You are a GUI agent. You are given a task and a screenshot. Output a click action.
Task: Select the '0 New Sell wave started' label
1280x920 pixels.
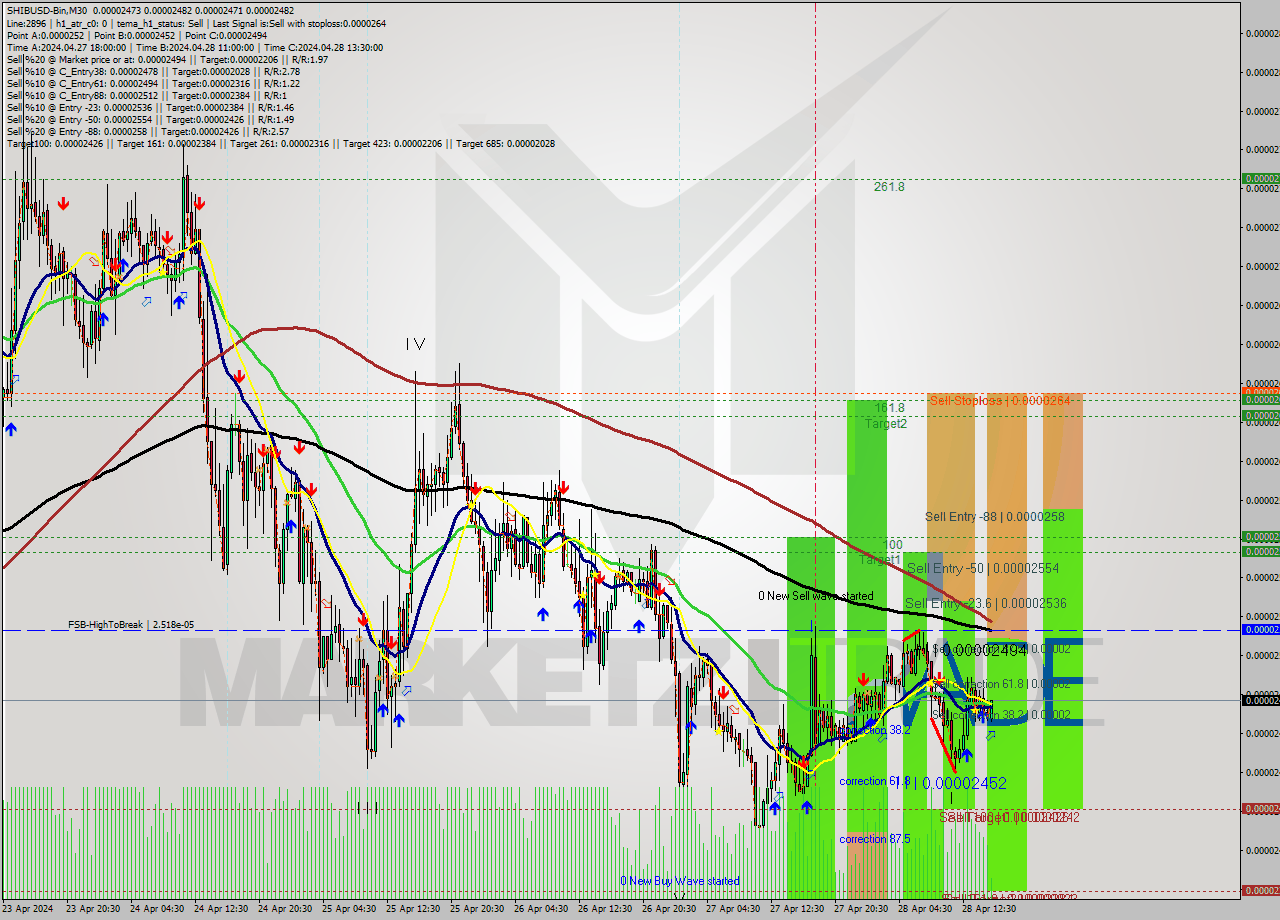816,596
